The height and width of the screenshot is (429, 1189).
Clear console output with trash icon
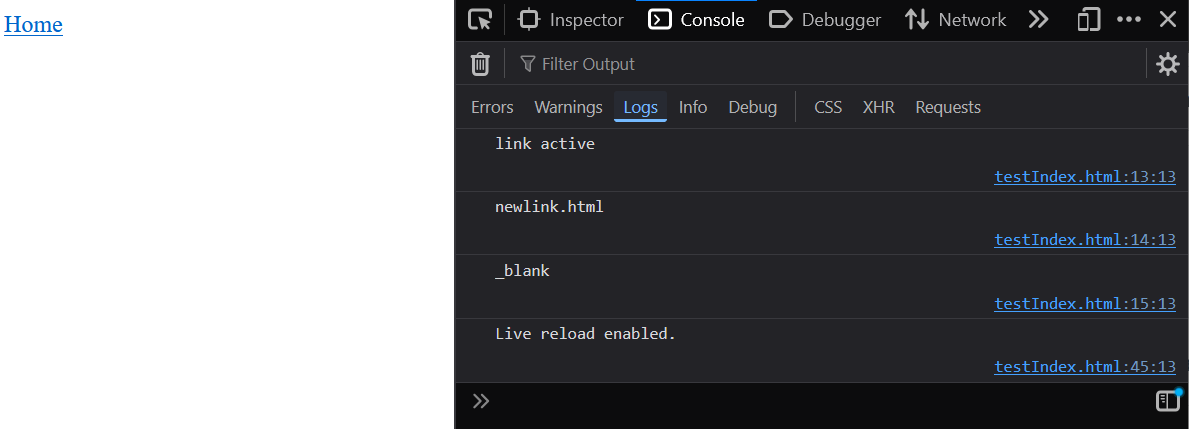click(480, 64)
